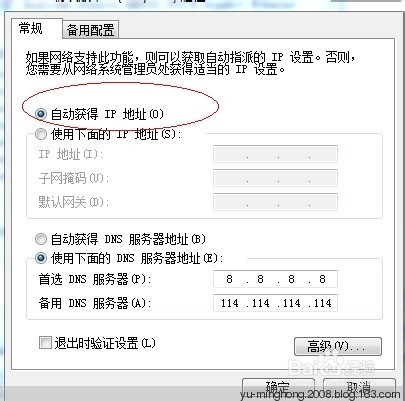405x401 pixels.
Task: Click the 退出时验证设置 label text
Action: tap(105, 343)
